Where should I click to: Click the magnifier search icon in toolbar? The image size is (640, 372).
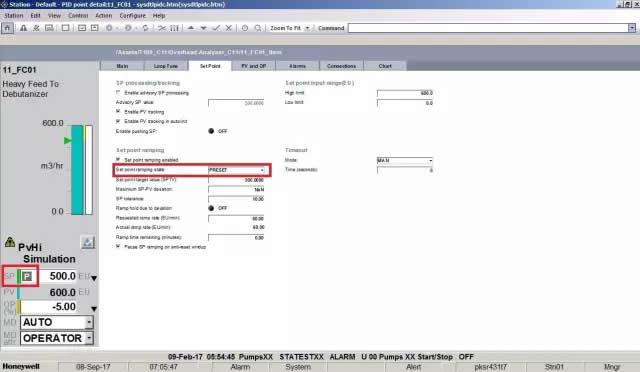pos(258,28)
